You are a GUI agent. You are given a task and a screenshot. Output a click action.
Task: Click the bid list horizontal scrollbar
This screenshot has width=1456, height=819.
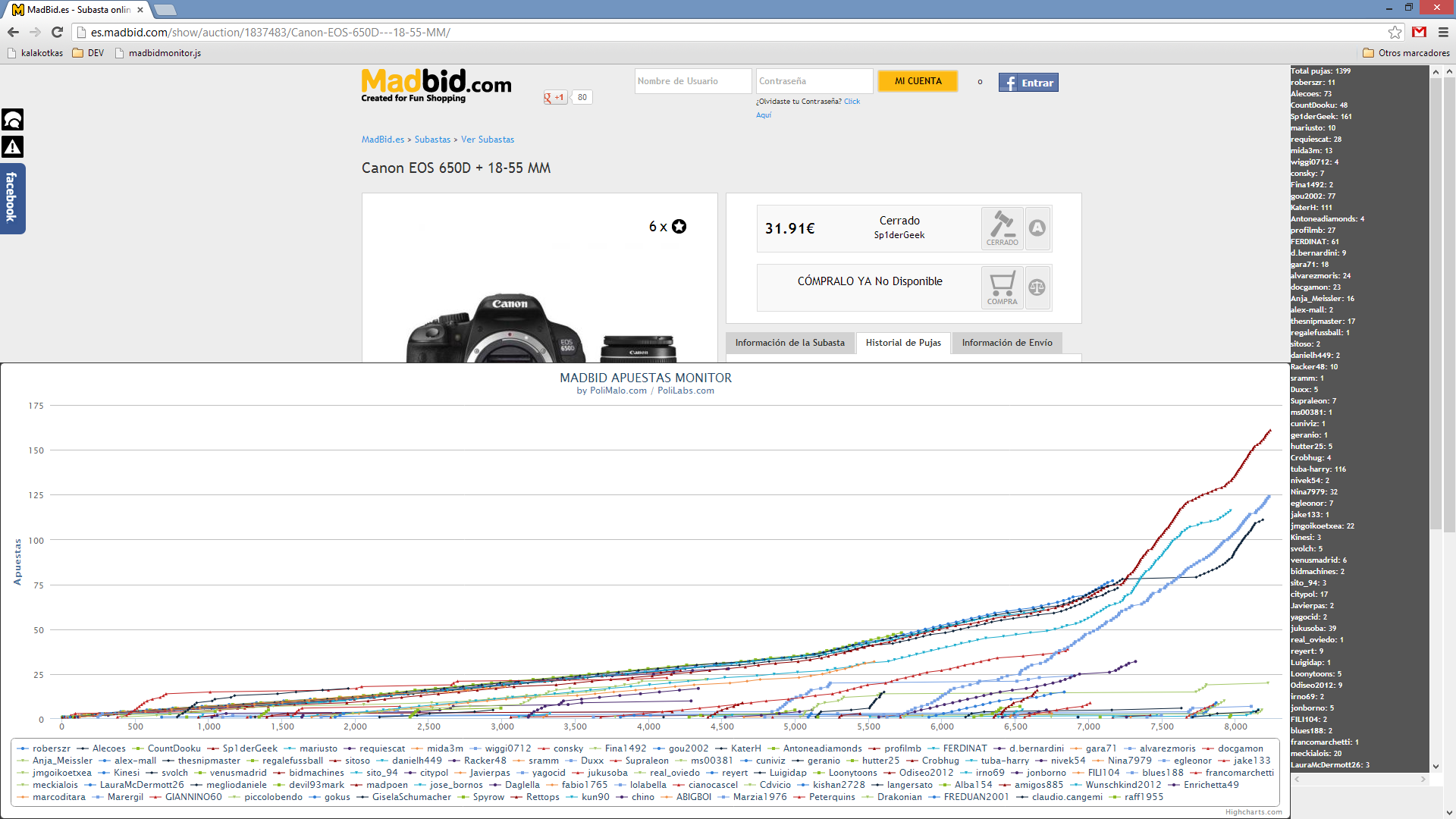pyautogui.click(x=1360, y=779)
